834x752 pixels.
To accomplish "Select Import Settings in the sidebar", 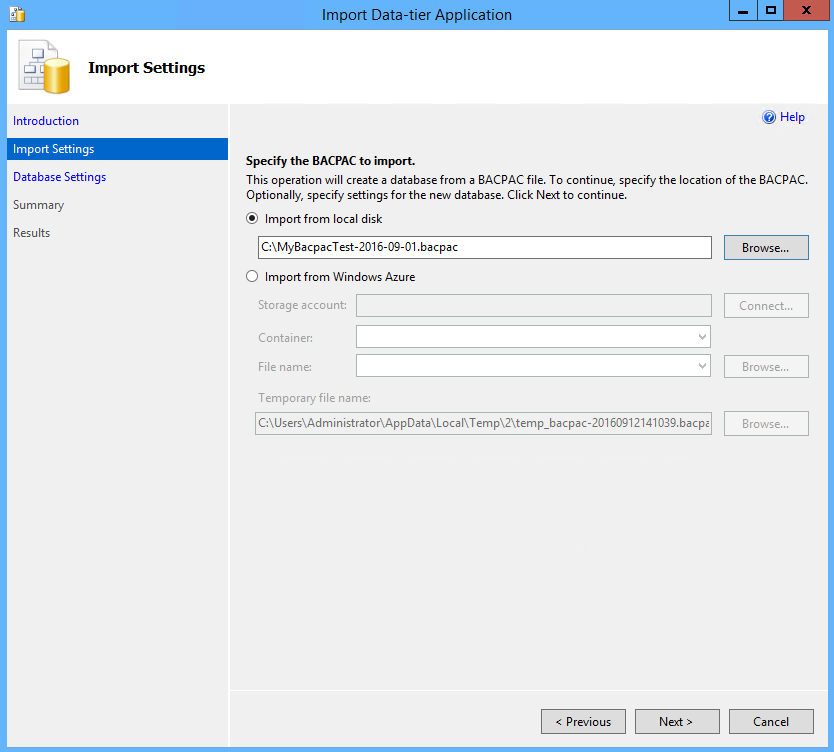I will tap(54, 149).
